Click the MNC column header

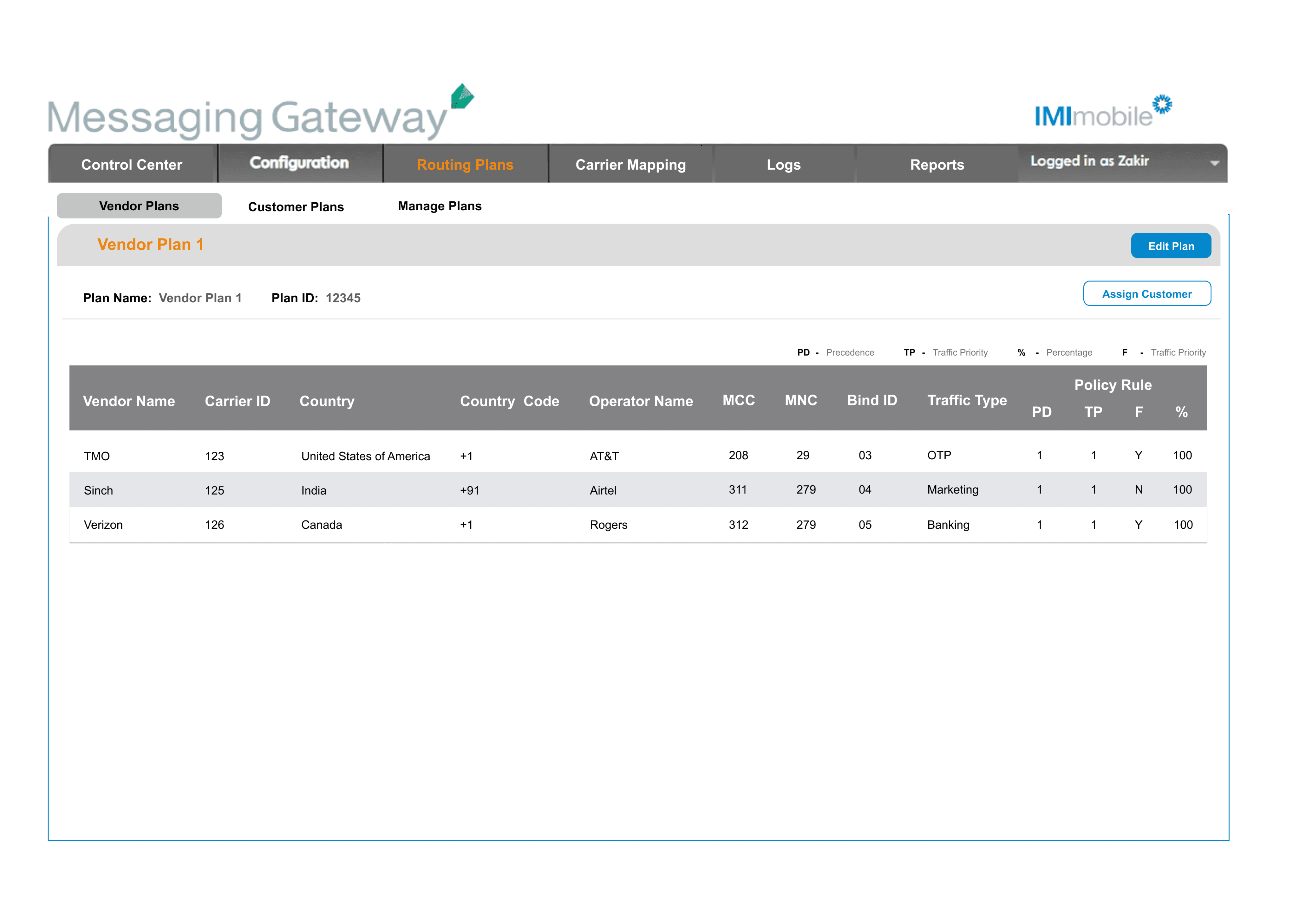click(x=801, y=400)
